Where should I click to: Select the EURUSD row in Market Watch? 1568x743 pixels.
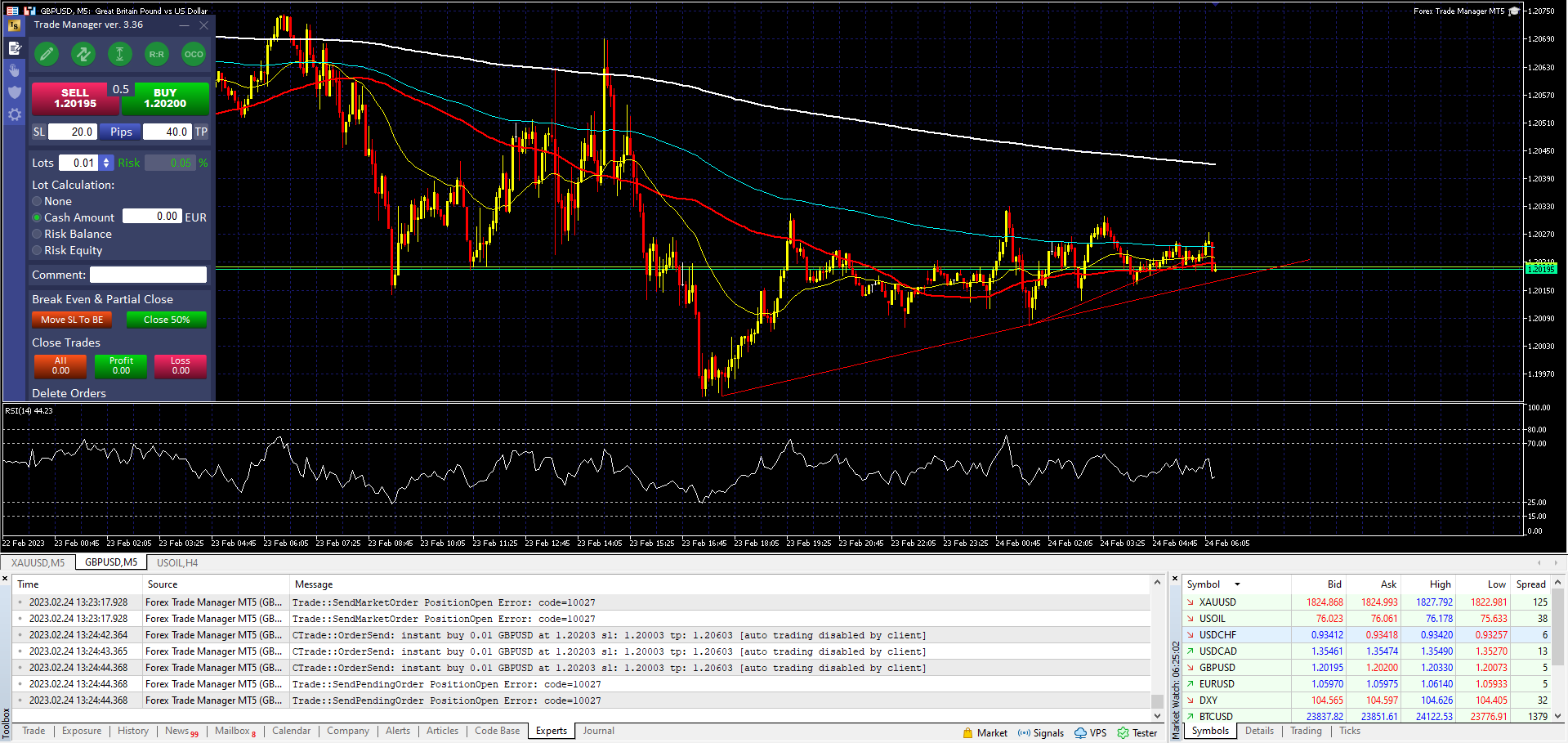(x=1366, y=684)
